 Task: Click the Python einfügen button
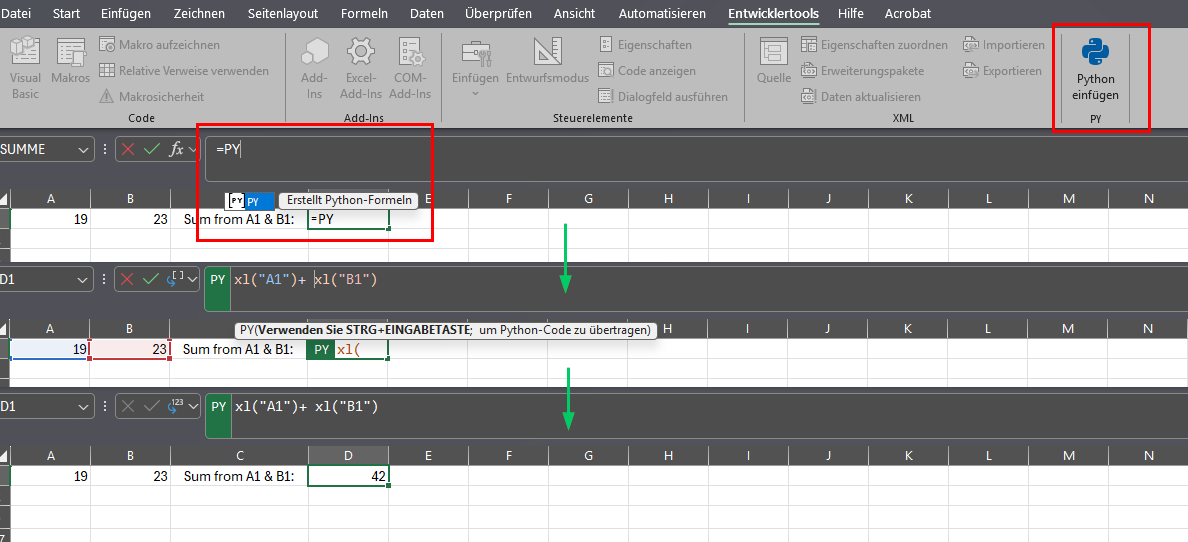pyautogui.click(x=1095, y=70)
